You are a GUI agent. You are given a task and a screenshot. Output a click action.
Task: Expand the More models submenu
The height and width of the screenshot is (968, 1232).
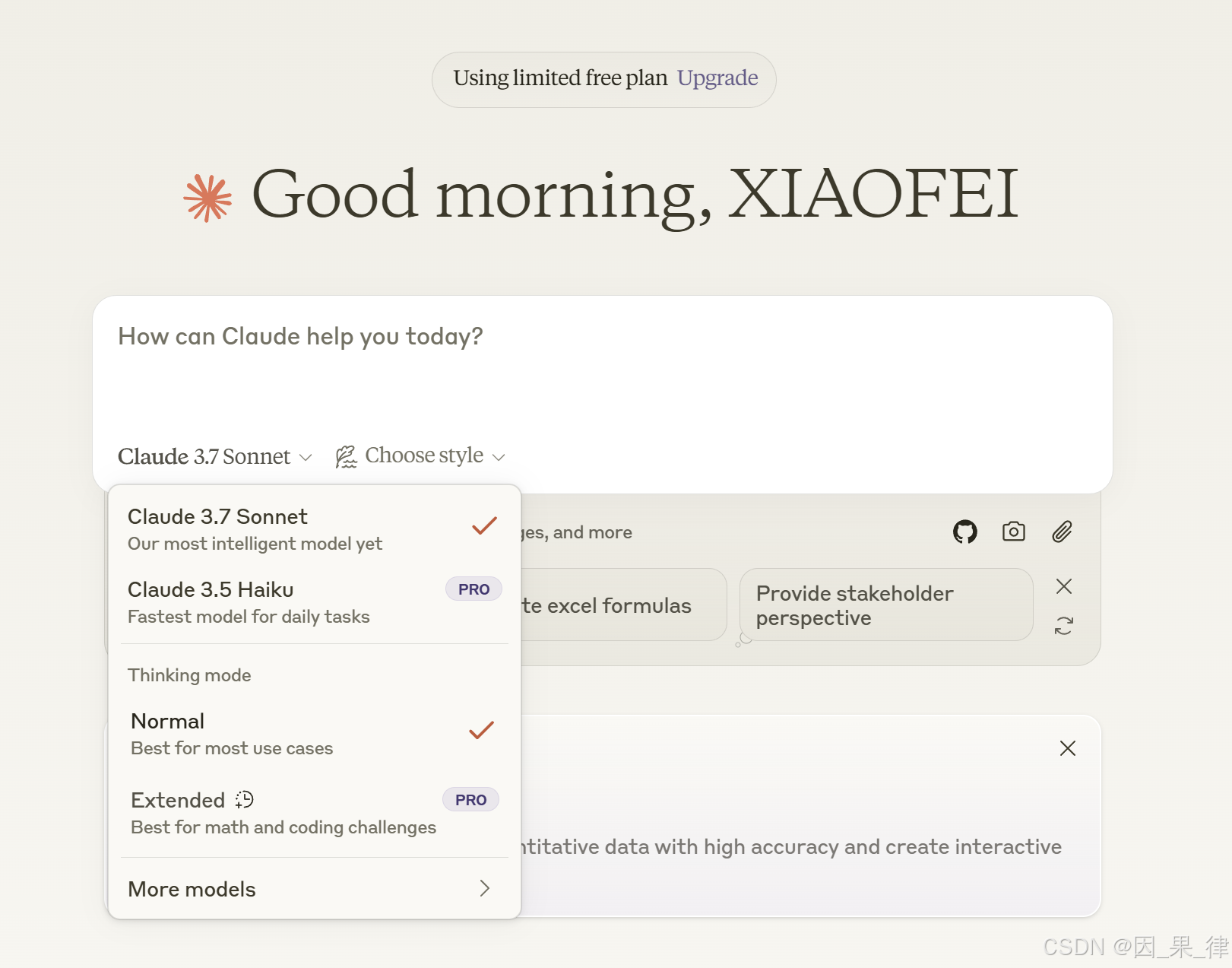point(314,889)
